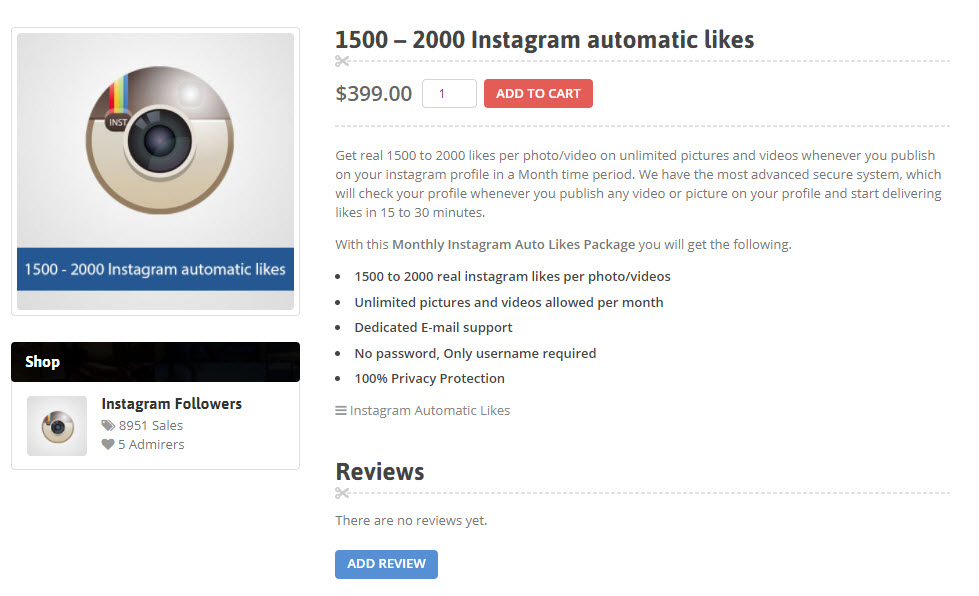The image size is (979, 596).
Task: Open the Instagram Automatic Likes category link
Action: [430, 410]
